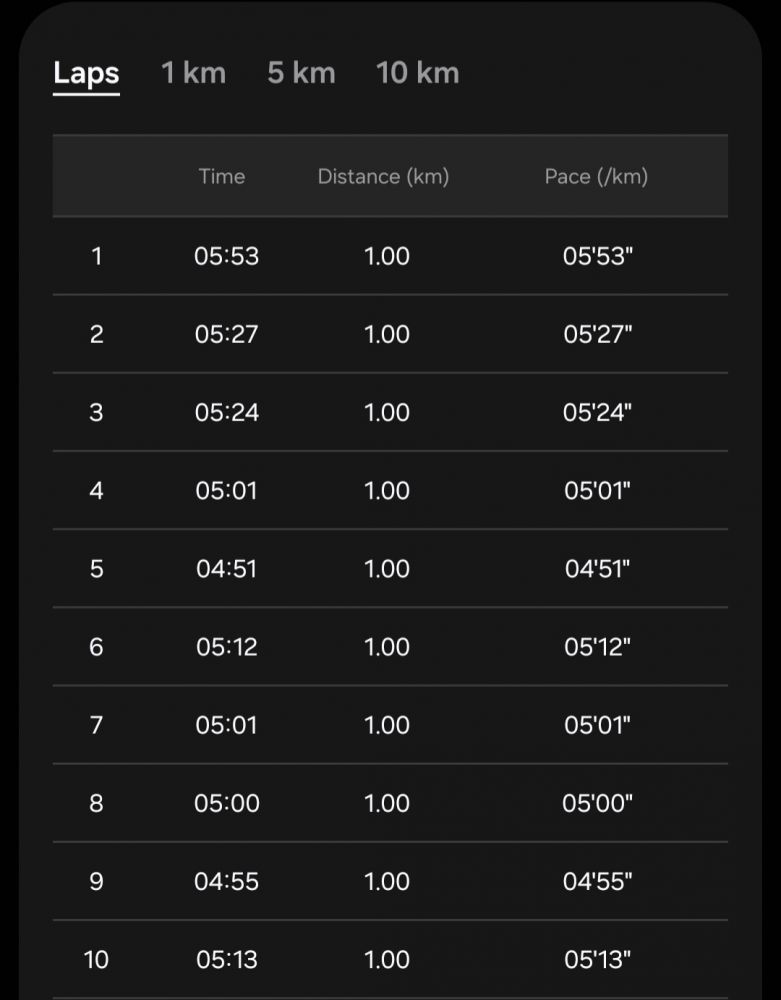Select lap 4 row number

pyautogui.click(x=96, y=490)
